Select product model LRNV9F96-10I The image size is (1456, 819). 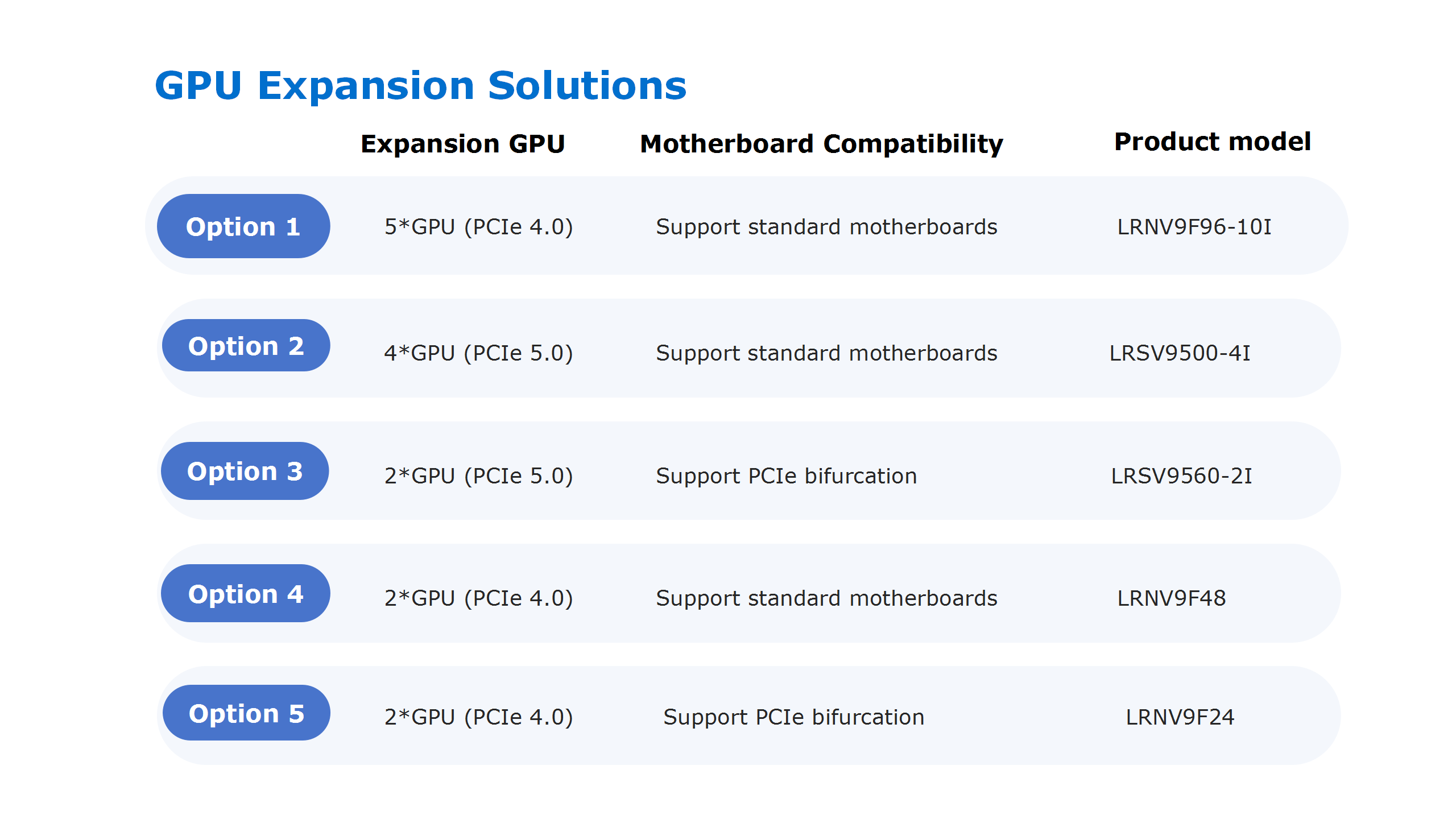tap(1194, 227)
